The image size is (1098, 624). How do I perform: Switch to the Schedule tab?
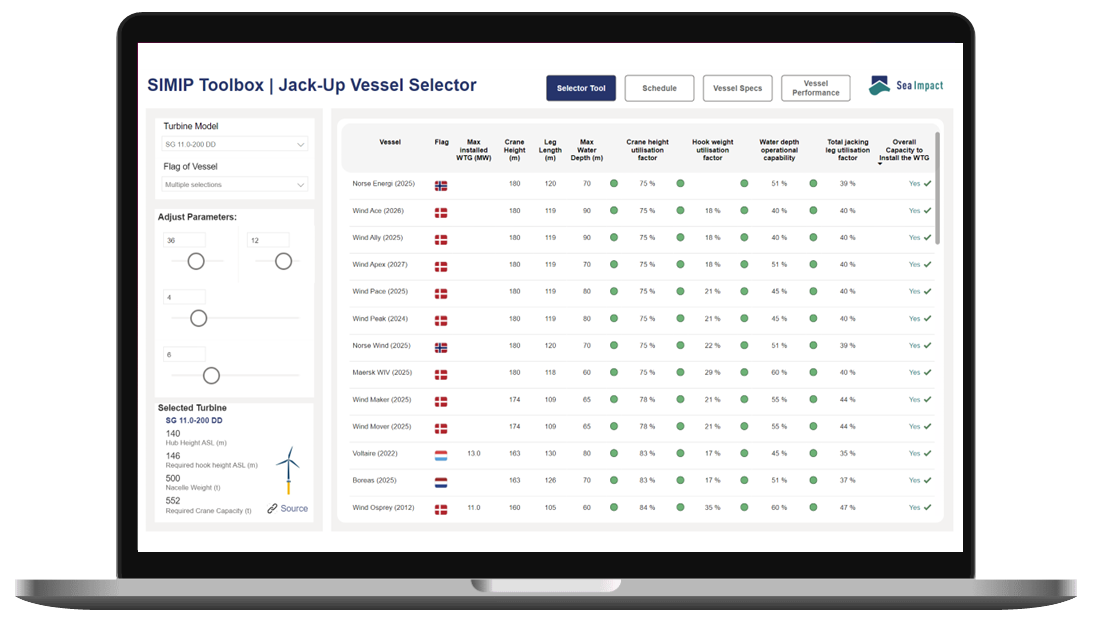coord(659,88)
